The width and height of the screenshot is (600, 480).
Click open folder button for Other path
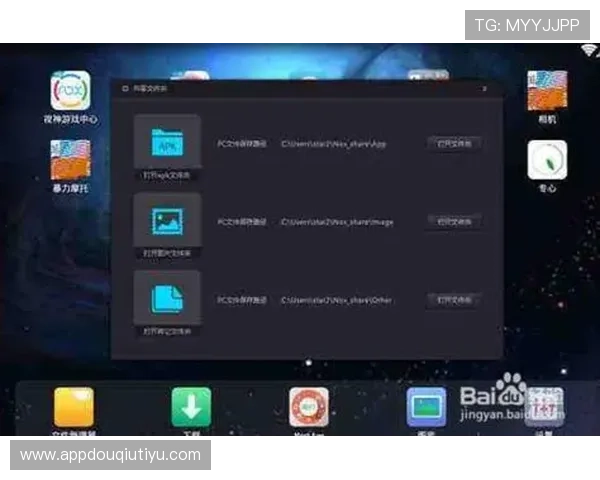tap(453, 299)
